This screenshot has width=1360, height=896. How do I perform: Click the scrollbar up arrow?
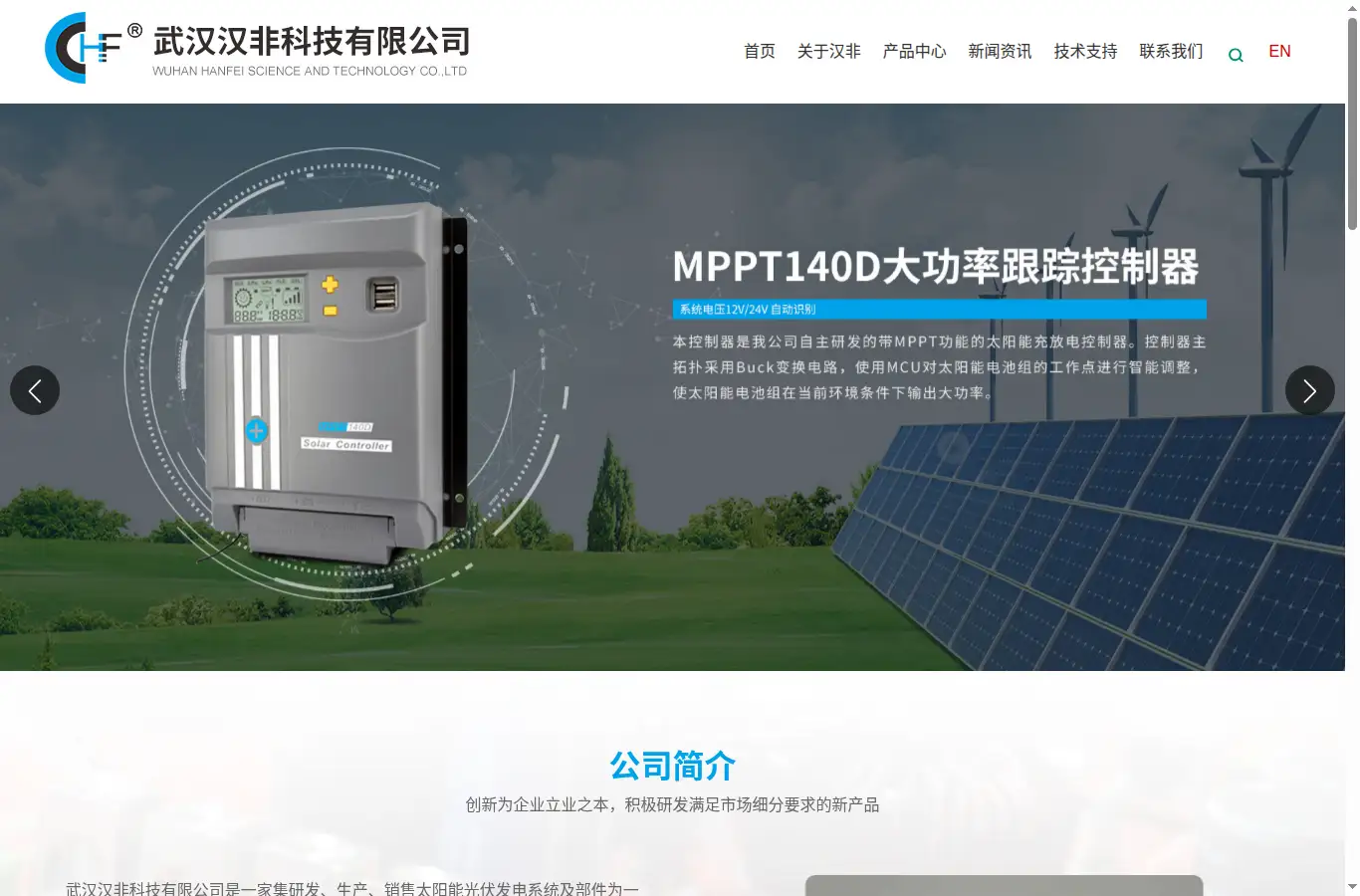[1352, 8]
